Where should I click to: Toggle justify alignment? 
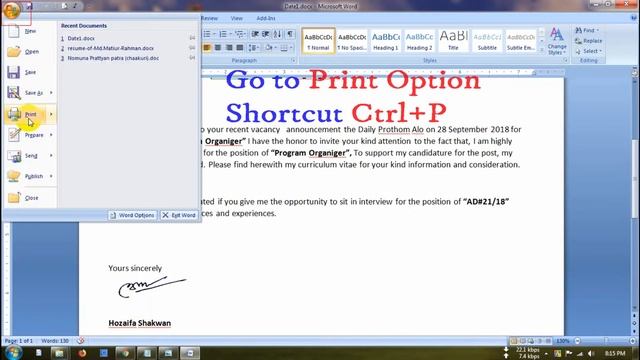click(240, 48)
